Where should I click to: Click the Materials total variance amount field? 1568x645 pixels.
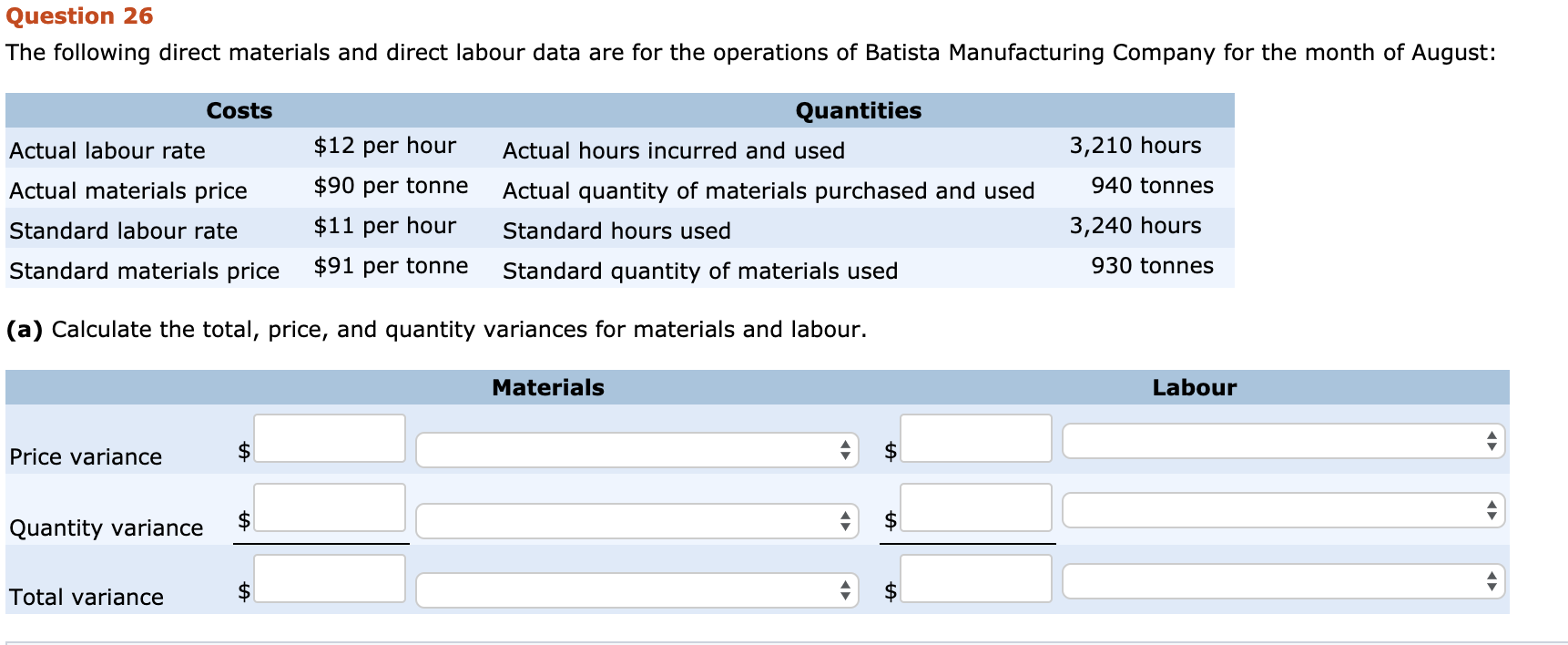330,578
